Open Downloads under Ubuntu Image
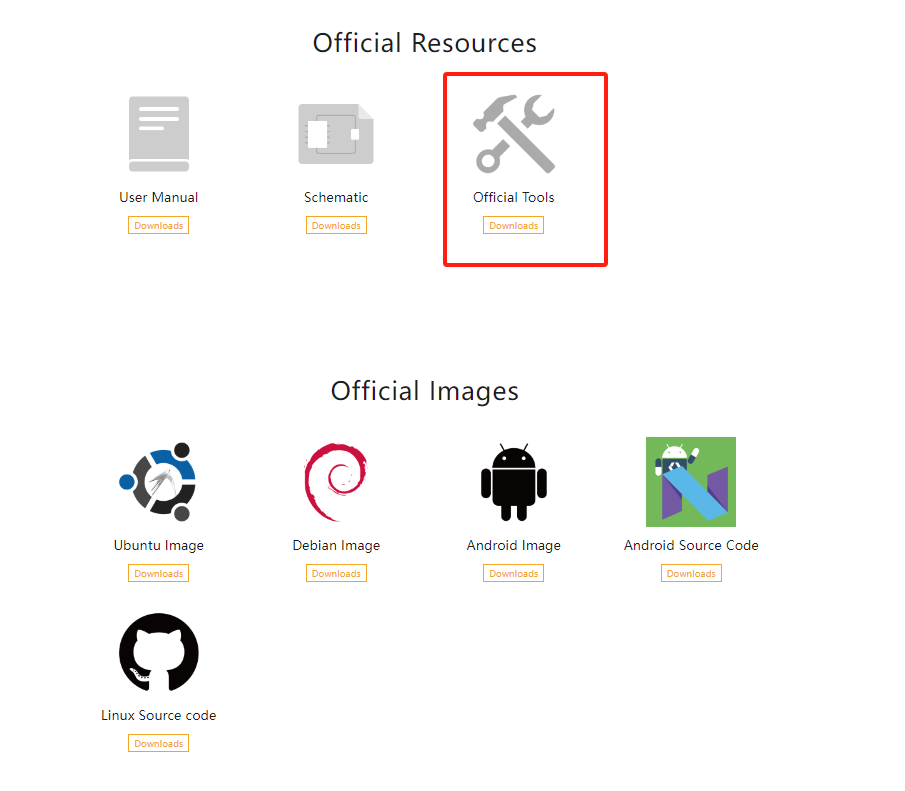The height and width of the screenshot is (791, 905). (x=159, y=573)
